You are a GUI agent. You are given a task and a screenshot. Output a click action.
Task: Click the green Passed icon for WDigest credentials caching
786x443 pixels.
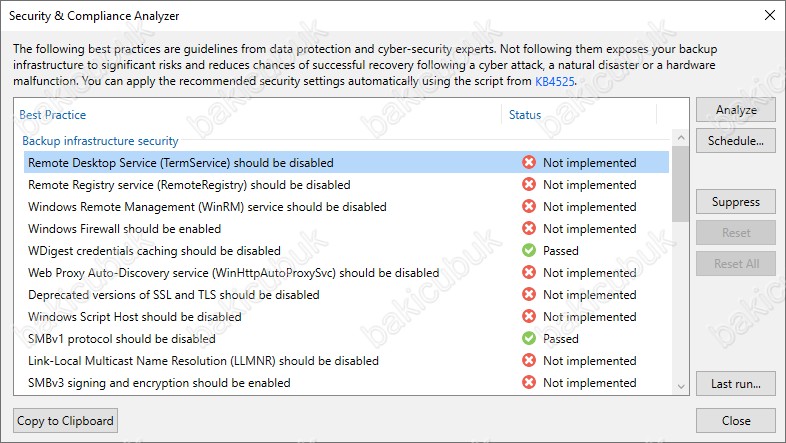click(x=529, y=250)
